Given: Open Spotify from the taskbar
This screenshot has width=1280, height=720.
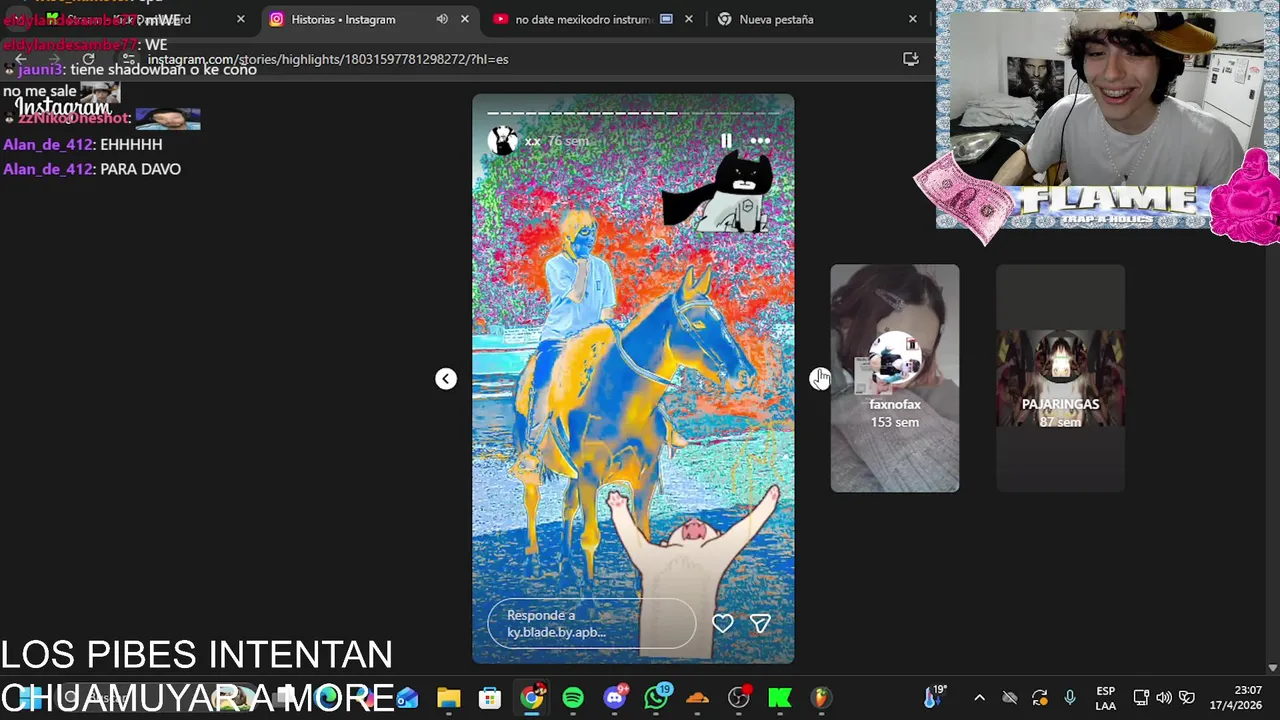Looking at the screenshot, I should (573, 698).
